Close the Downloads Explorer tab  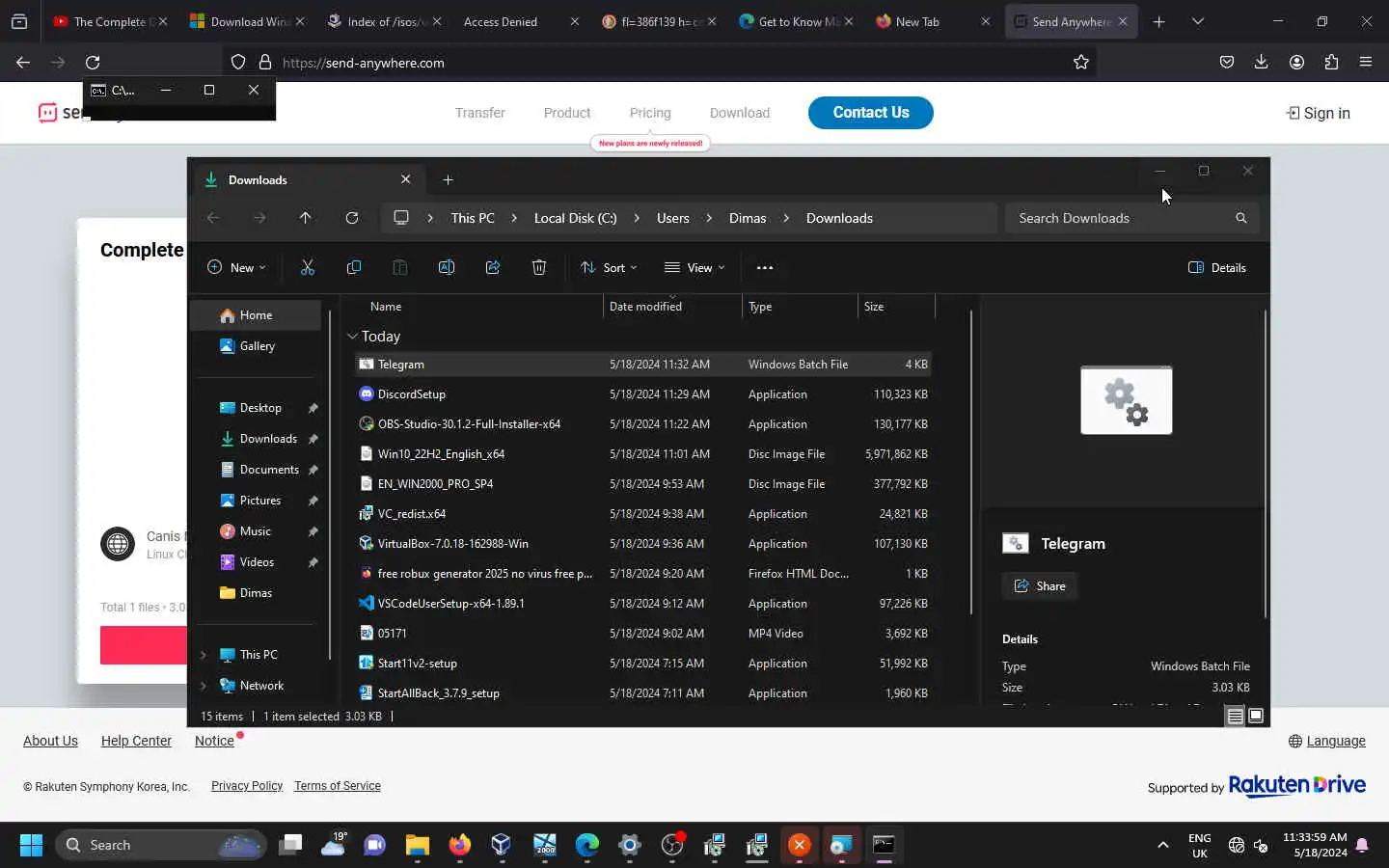(x=406, y=179)
